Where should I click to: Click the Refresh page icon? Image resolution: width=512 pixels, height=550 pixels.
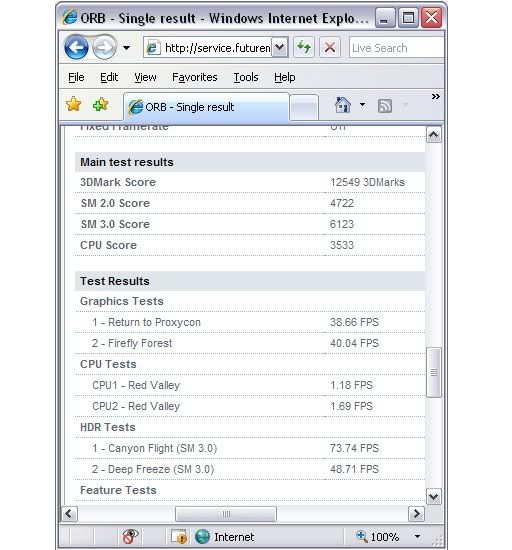pyautogui.click(x=304, y=47)
